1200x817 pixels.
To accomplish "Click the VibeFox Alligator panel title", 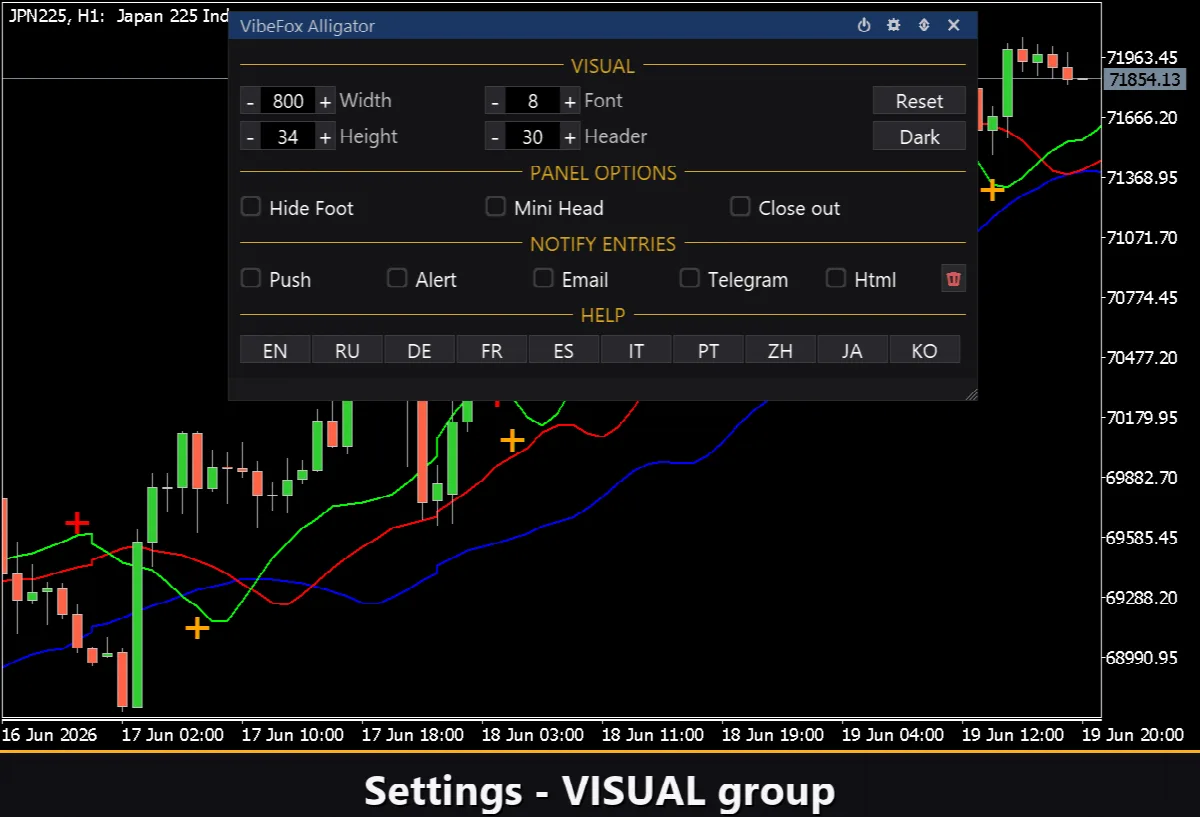I will pos(307,25).
